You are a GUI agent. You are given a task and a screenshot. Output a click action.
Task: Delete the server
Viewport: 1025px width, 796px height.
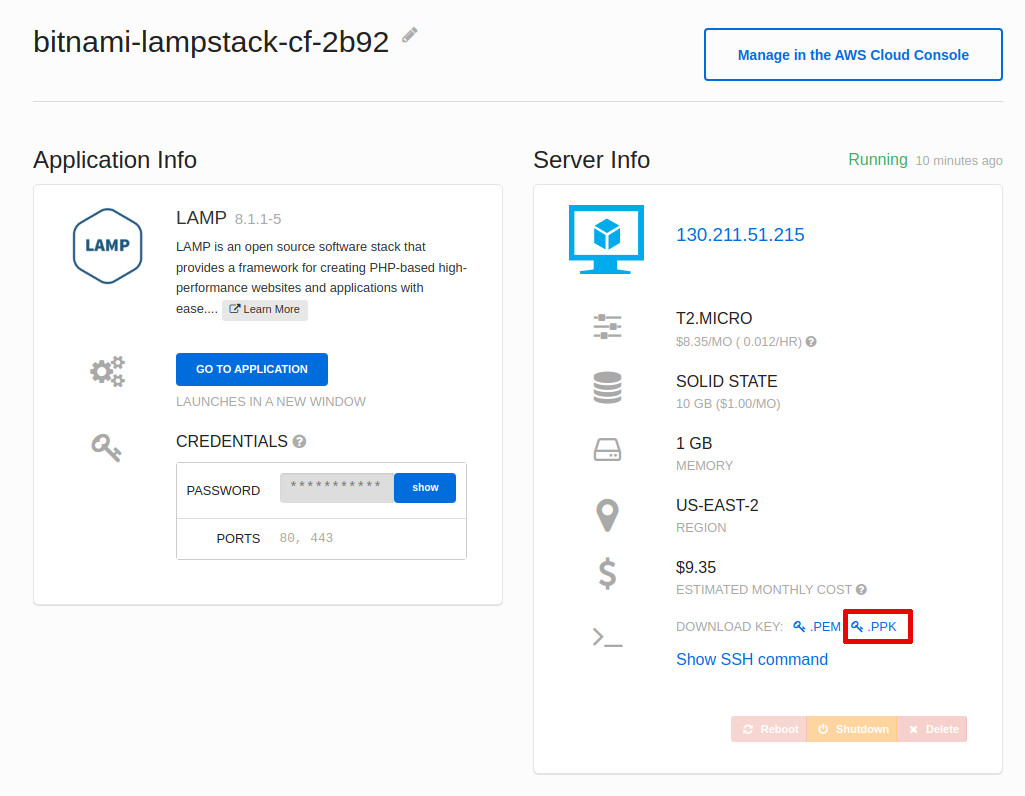[x=932, y=729]
